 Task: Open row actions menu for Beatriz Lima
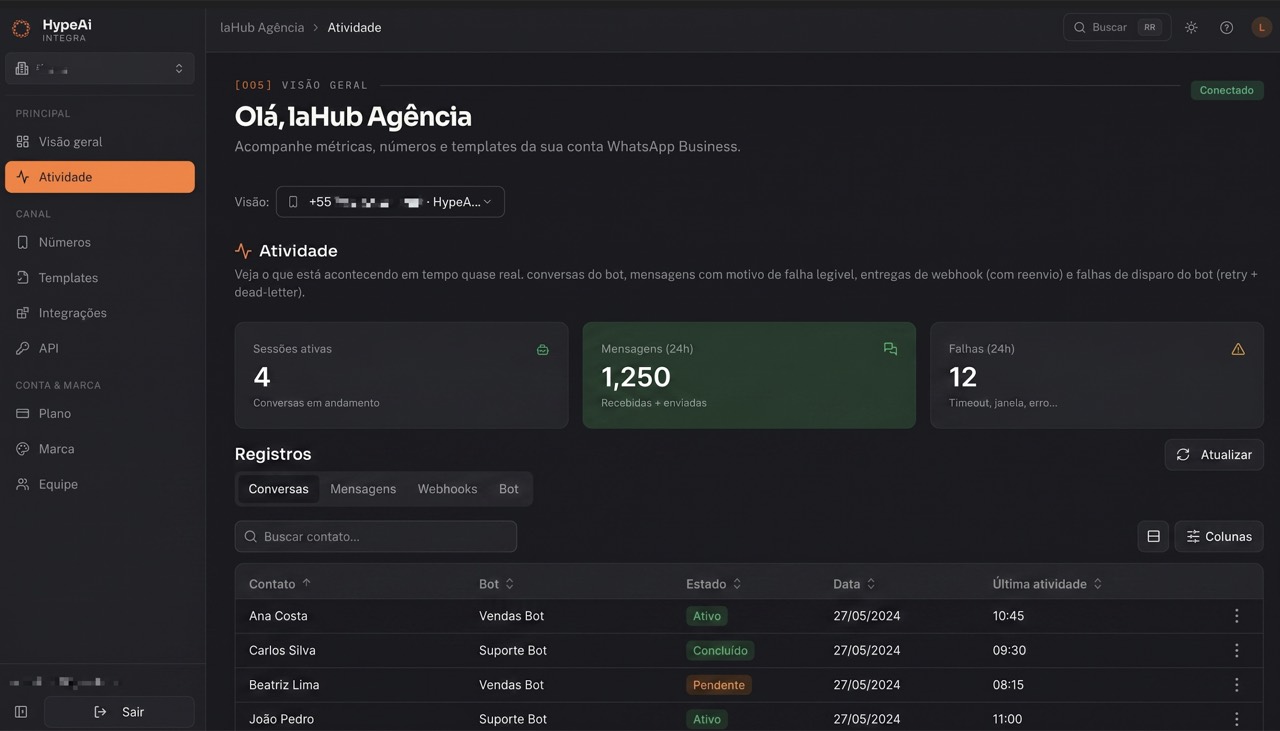point(1237,685)
